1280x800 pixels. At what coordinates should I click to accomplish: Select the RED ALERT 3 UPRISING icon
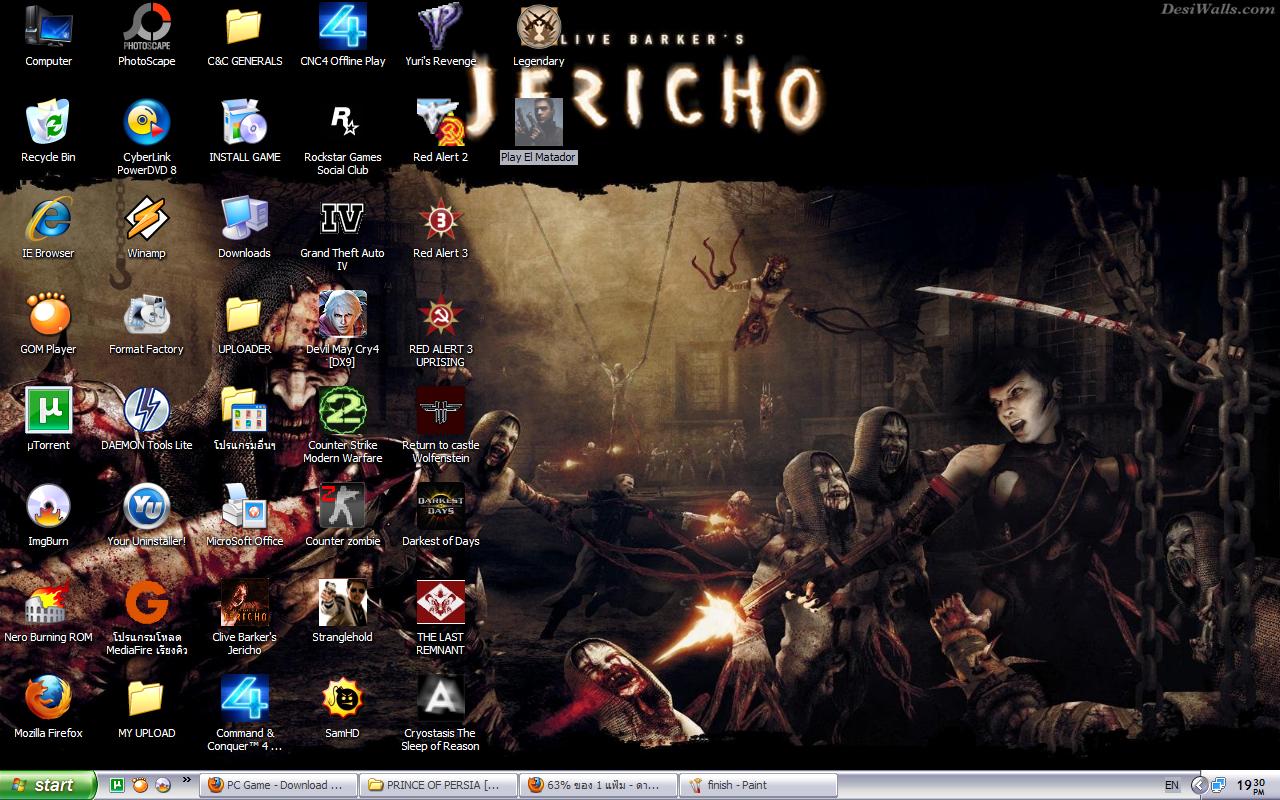coord(440,315)
